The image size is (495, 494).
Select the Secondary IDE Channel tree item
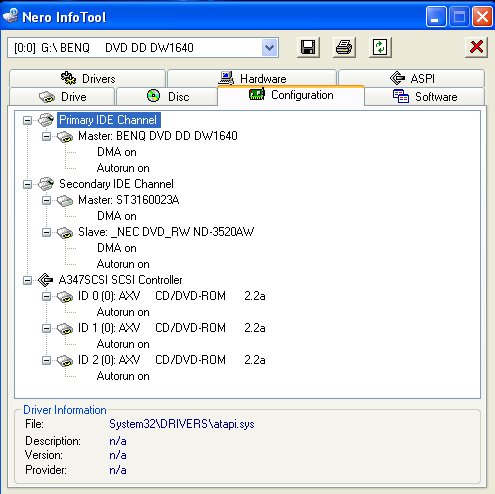116,184
